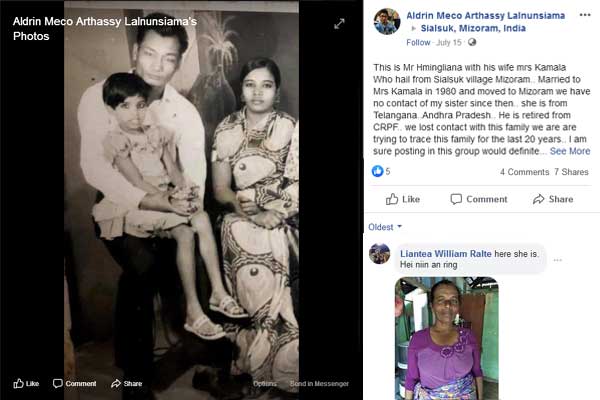Click the public globe privacy icon
The width and height of the screenshot is (600, 400).
[472, 42]
